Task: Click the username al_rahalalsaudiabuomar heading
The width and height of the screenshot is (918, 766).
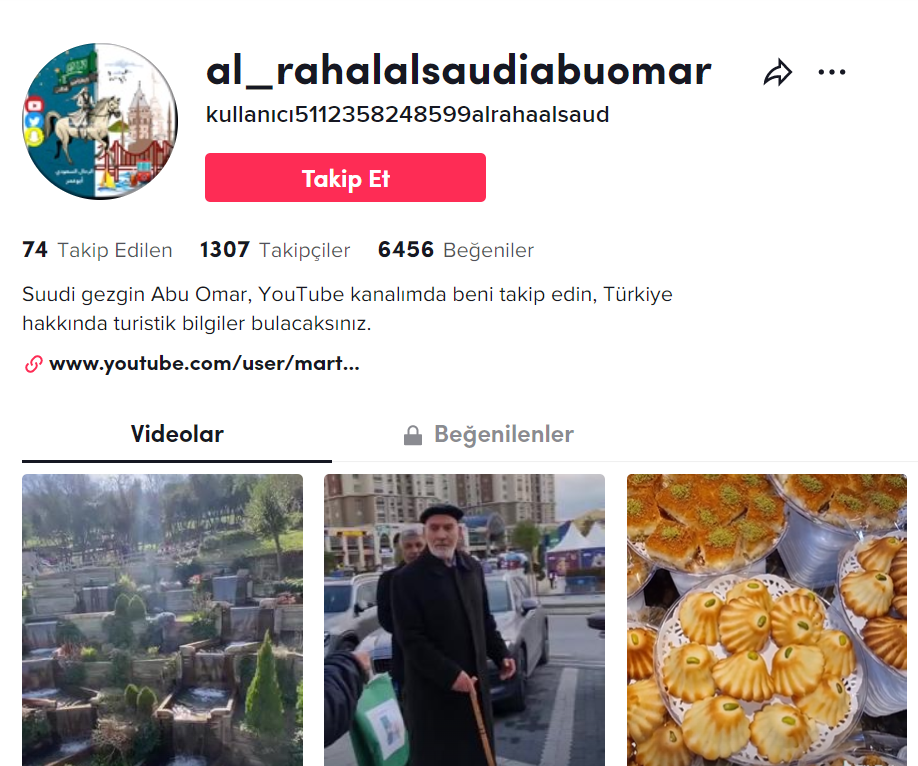Action: (x=458, y=71)
